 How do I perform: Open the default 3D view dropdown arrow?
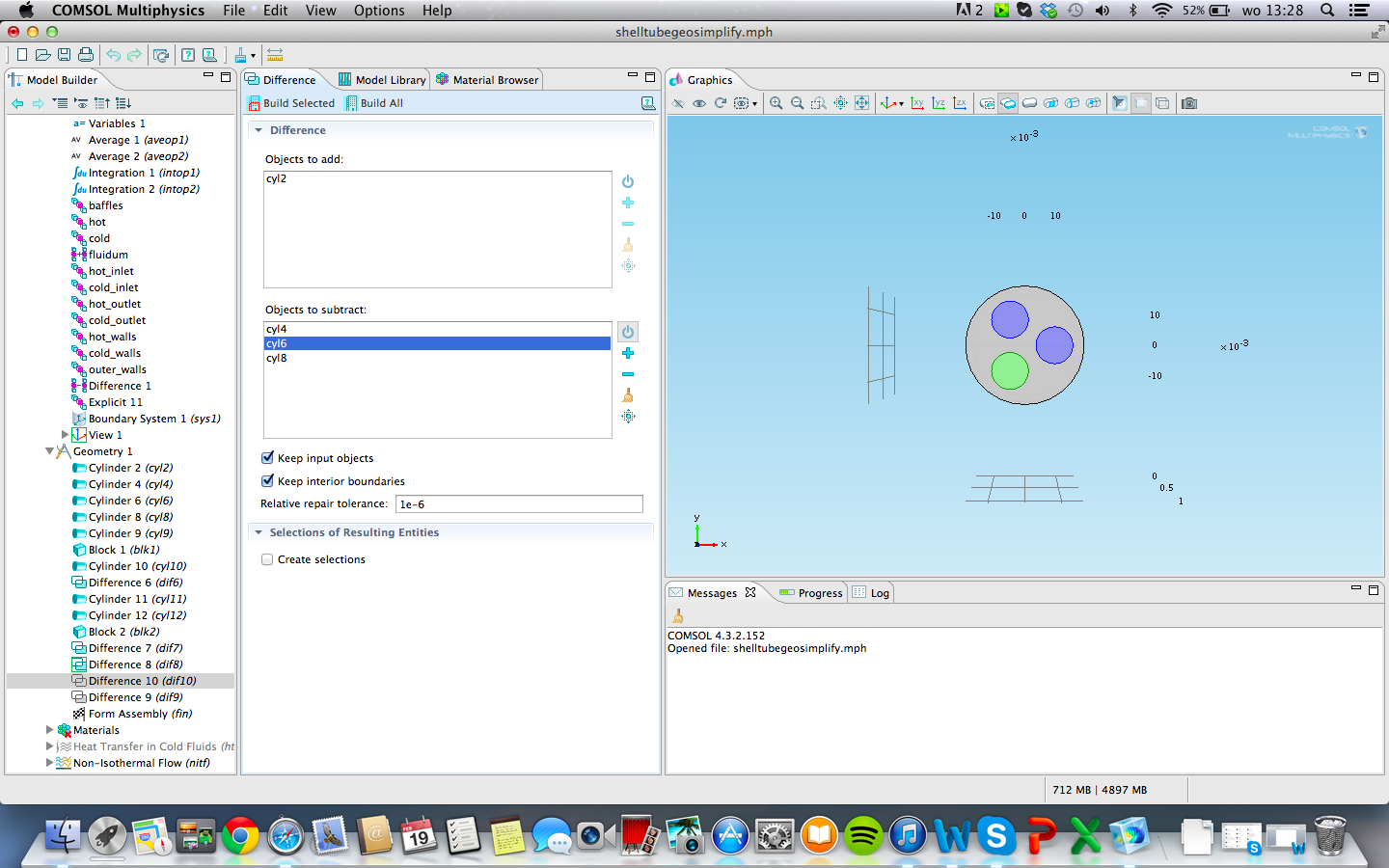pos(901,104)
